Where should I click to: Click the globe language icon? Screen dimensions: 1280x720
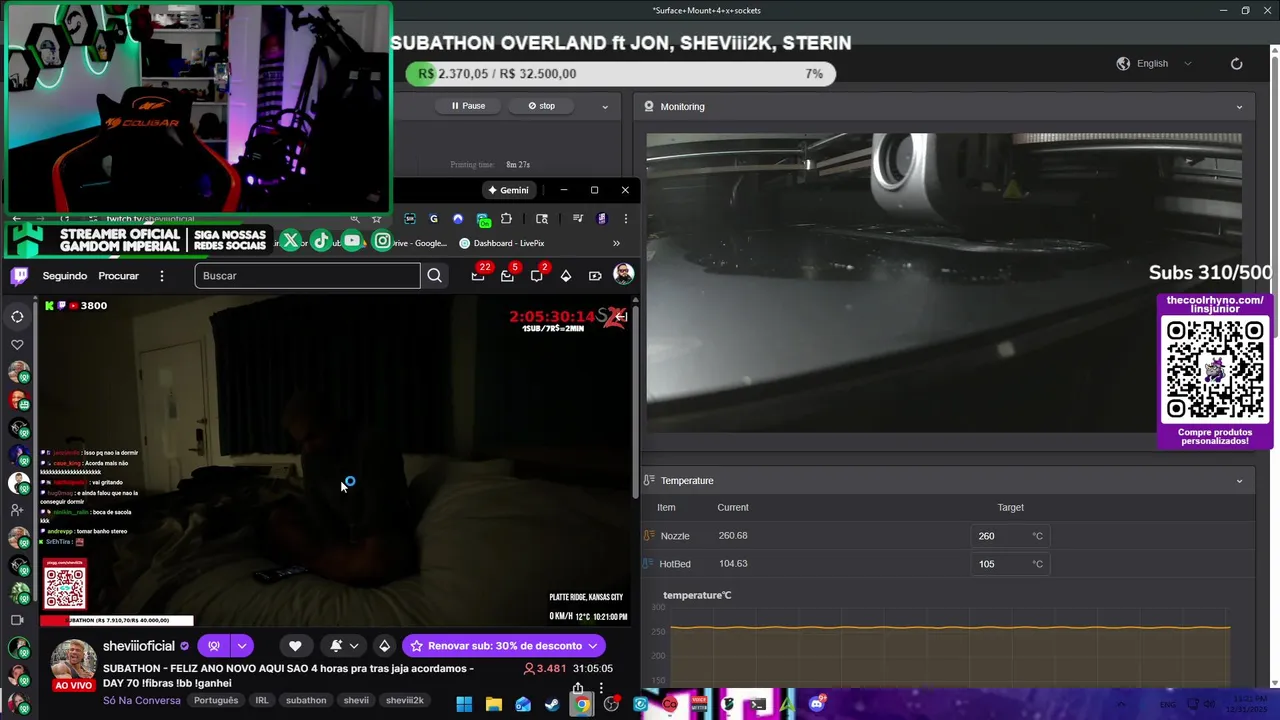pos(1123,63)
